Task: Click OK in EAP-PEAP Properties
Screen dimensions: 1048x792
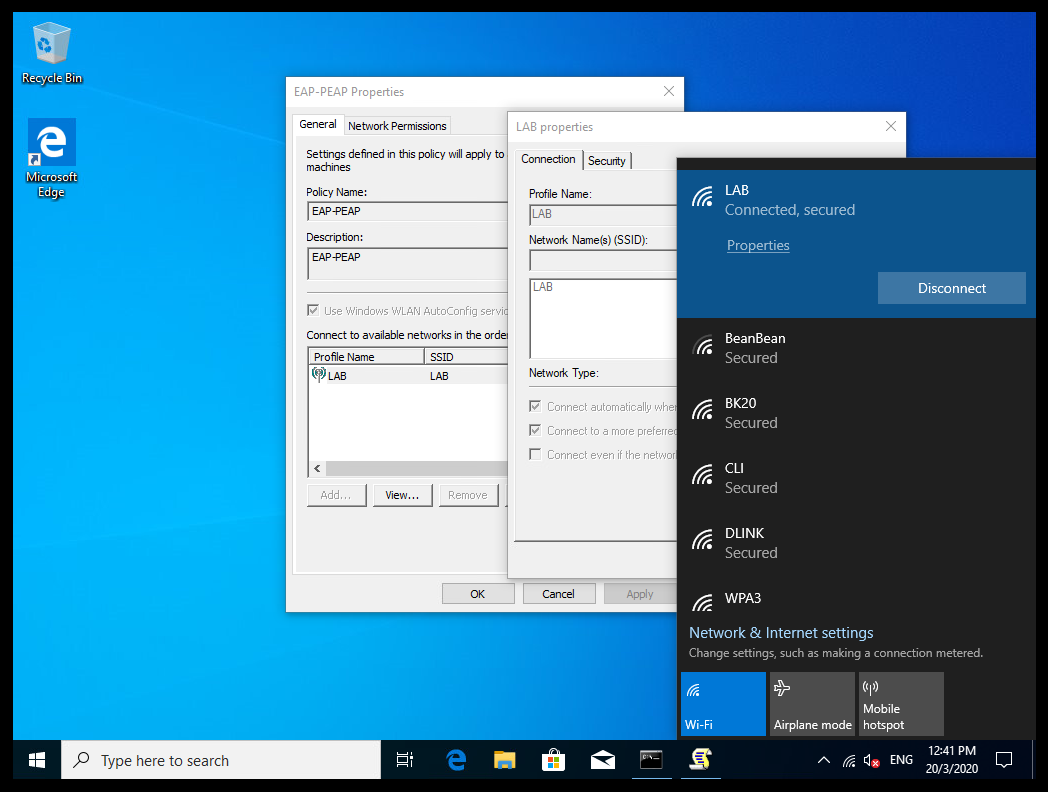Action: 478,593
